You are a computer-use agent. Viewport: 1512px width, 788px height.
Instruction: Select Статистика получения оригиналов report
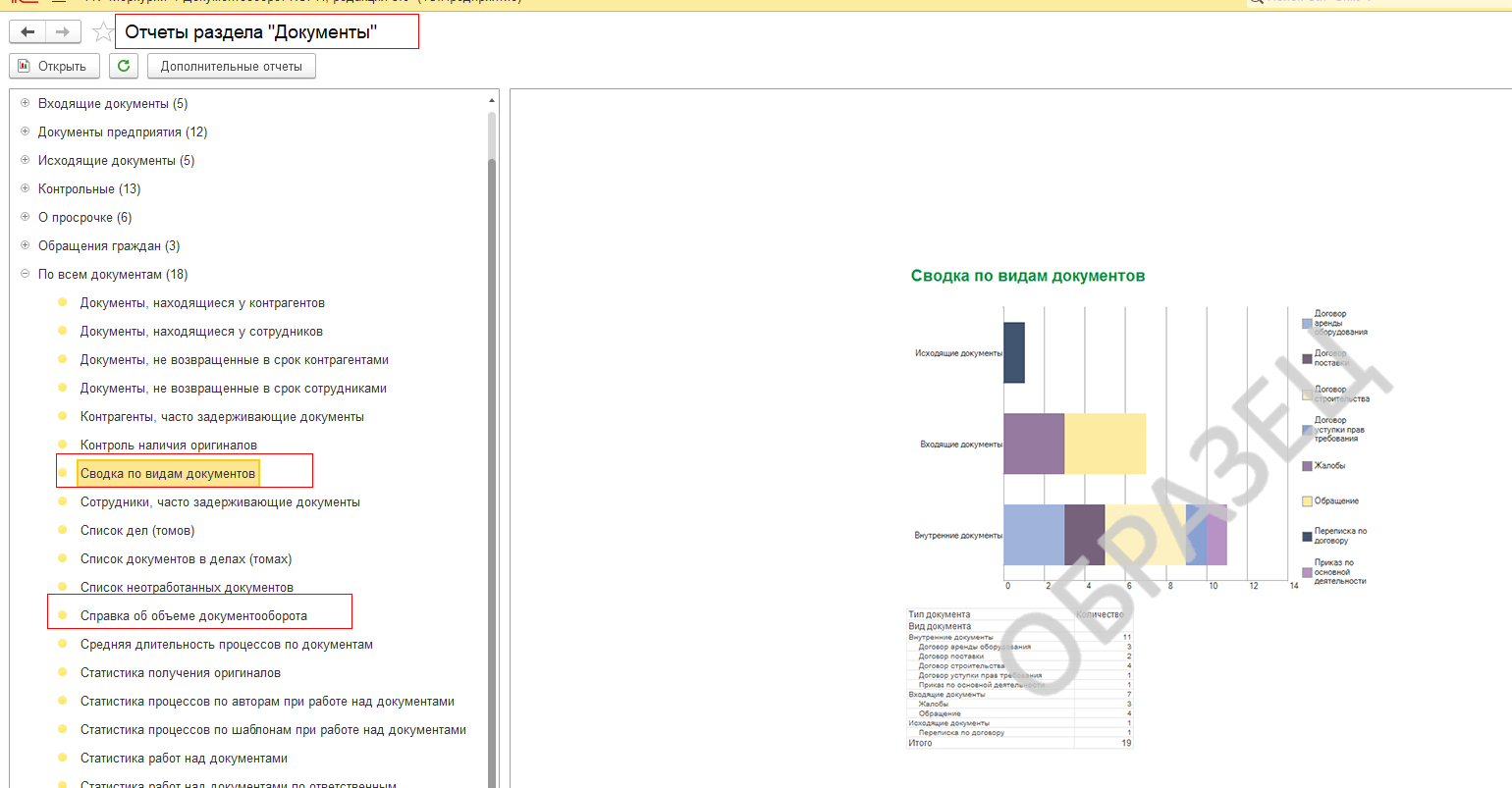181,673
